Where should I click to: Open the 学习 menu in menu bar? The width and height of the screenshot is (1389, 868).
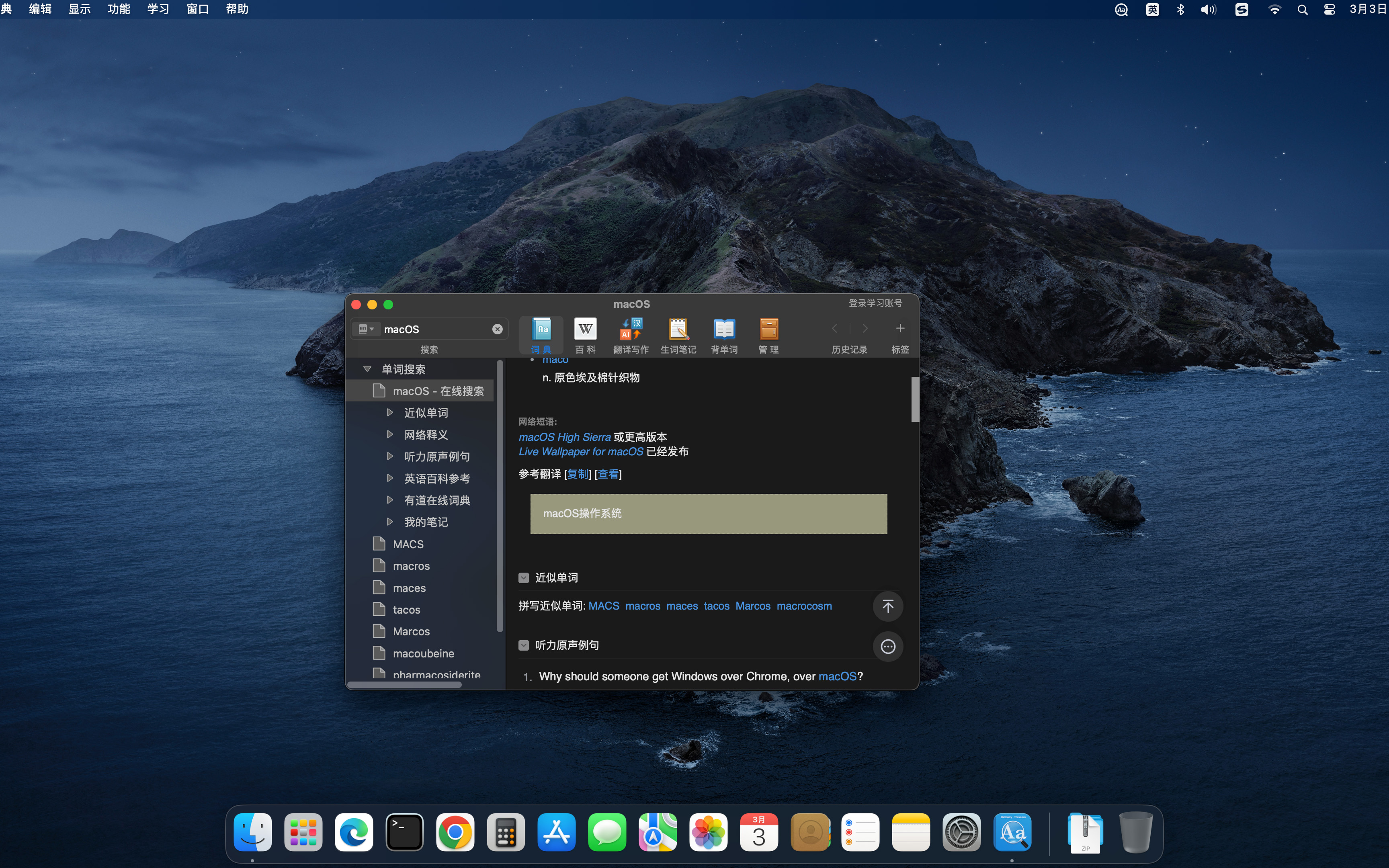[x=158, y=9]
